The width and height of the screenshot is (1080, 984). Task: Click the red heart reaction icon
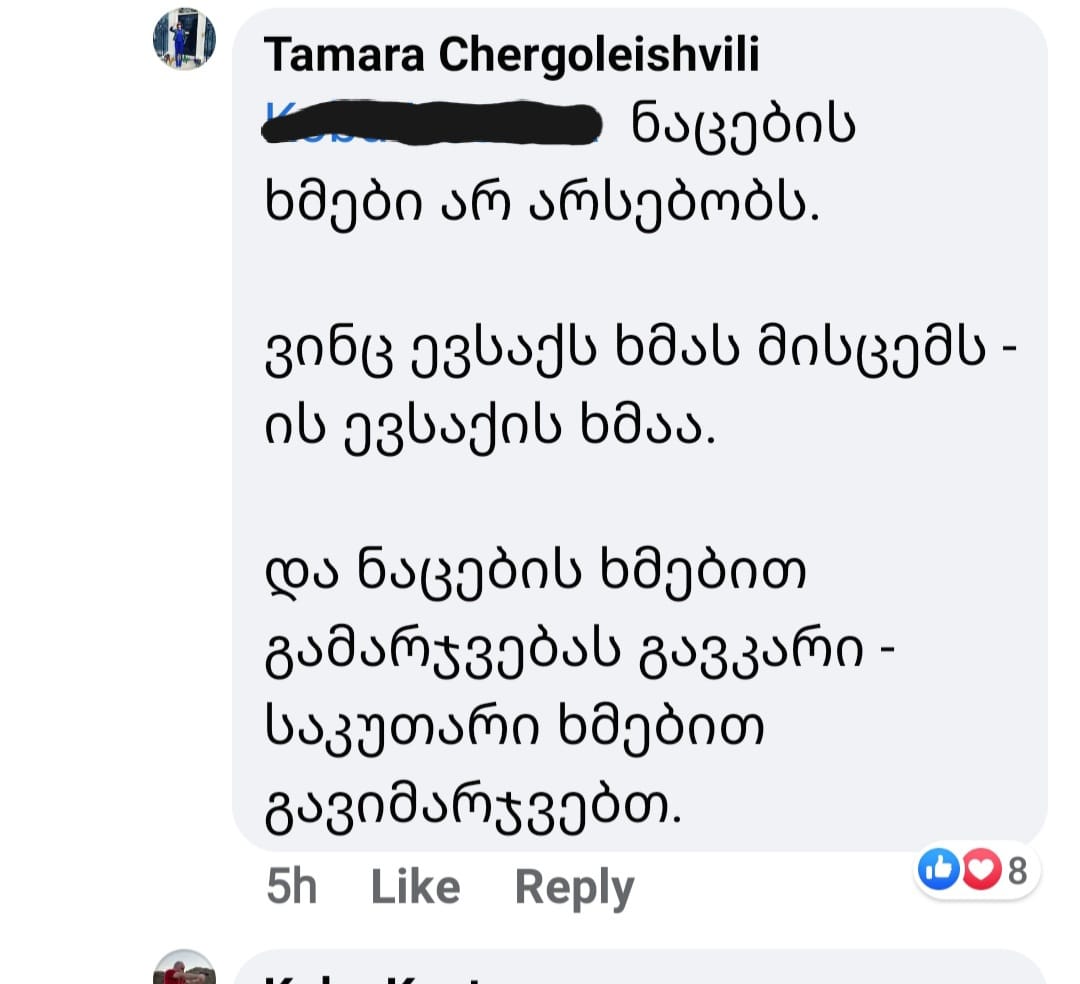coord(983,871)
